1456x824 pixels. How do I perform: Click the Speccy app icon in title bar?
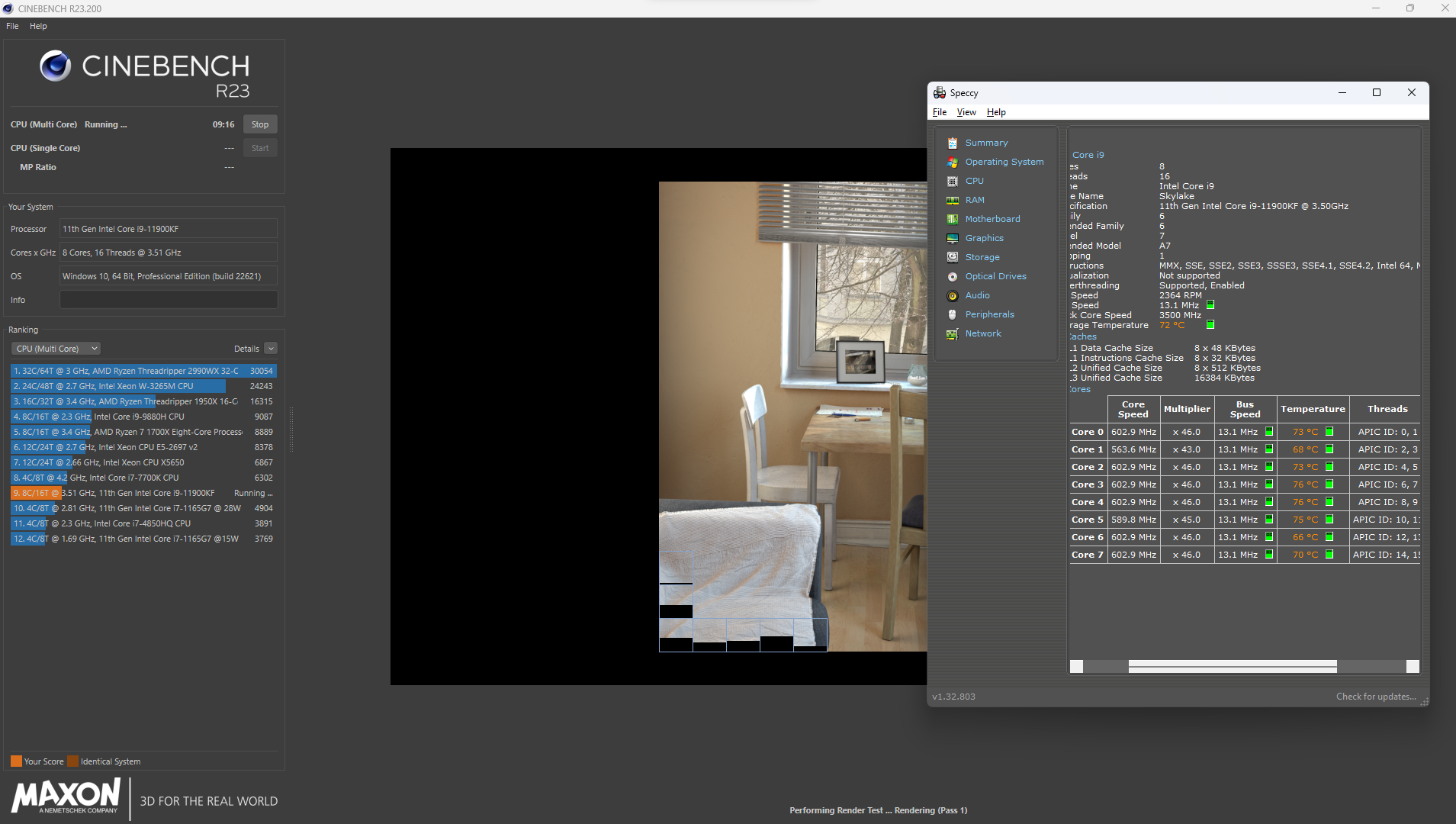tap(940, 92)
